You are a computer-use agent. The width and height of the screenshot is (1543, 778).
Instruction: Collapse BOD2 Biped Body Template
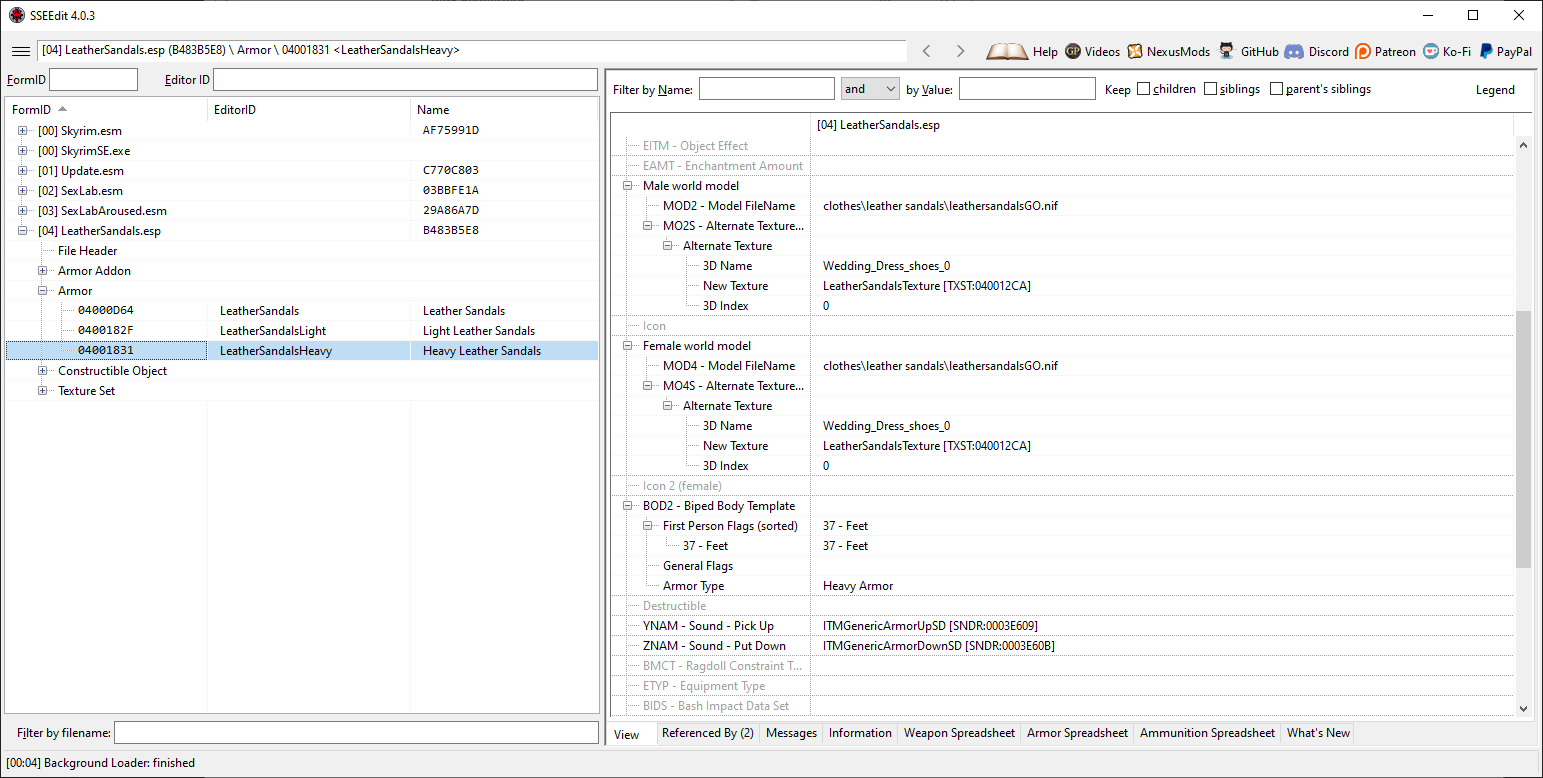point(628,506)
